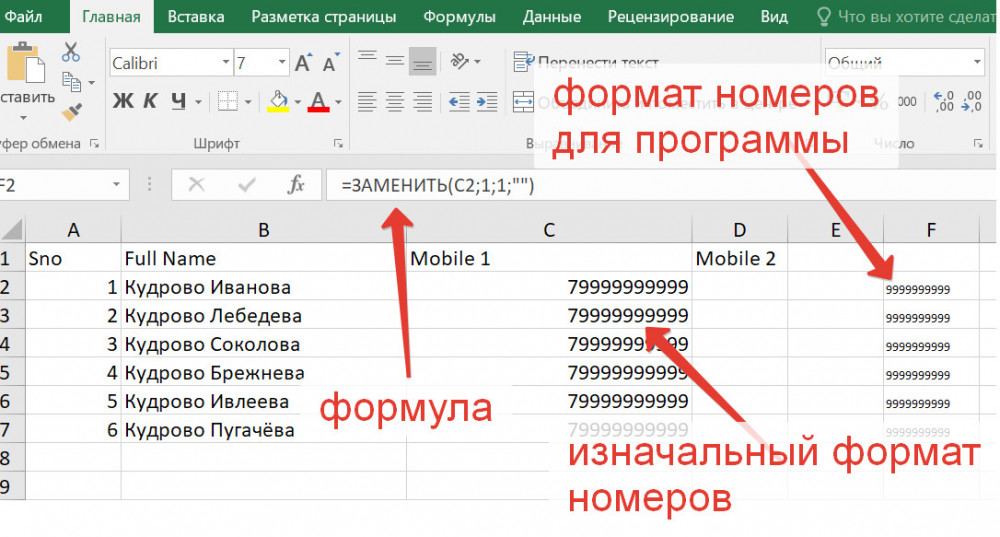The image size is (1000, 537).
Task: Cancel formula entry with X icon
Action: (196, 185)
